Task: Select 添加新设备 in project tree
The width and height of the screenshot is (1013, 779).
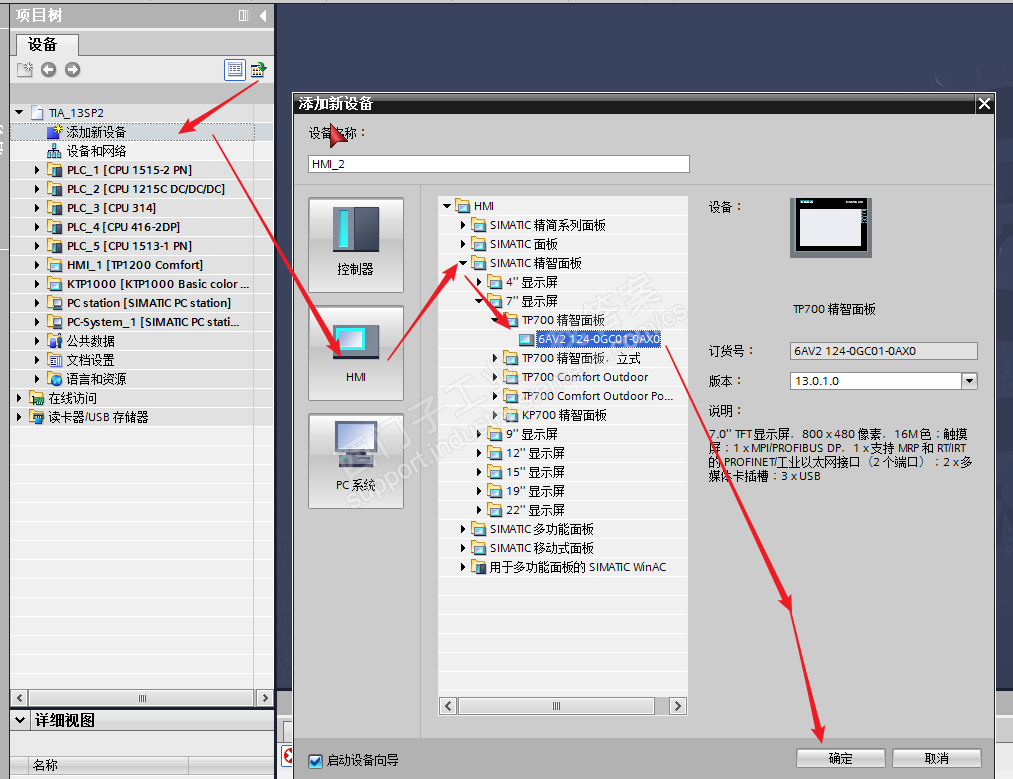Action: (x=96, y=132)
